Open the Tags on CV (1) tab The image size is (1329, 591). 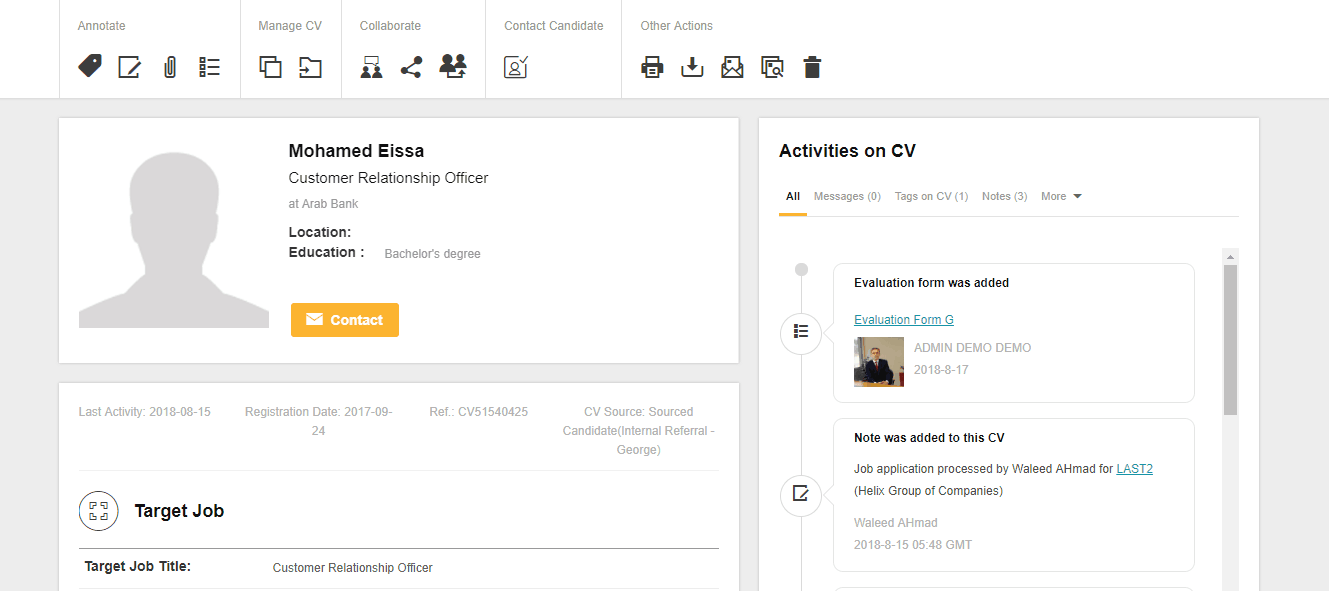click(931, 196)
